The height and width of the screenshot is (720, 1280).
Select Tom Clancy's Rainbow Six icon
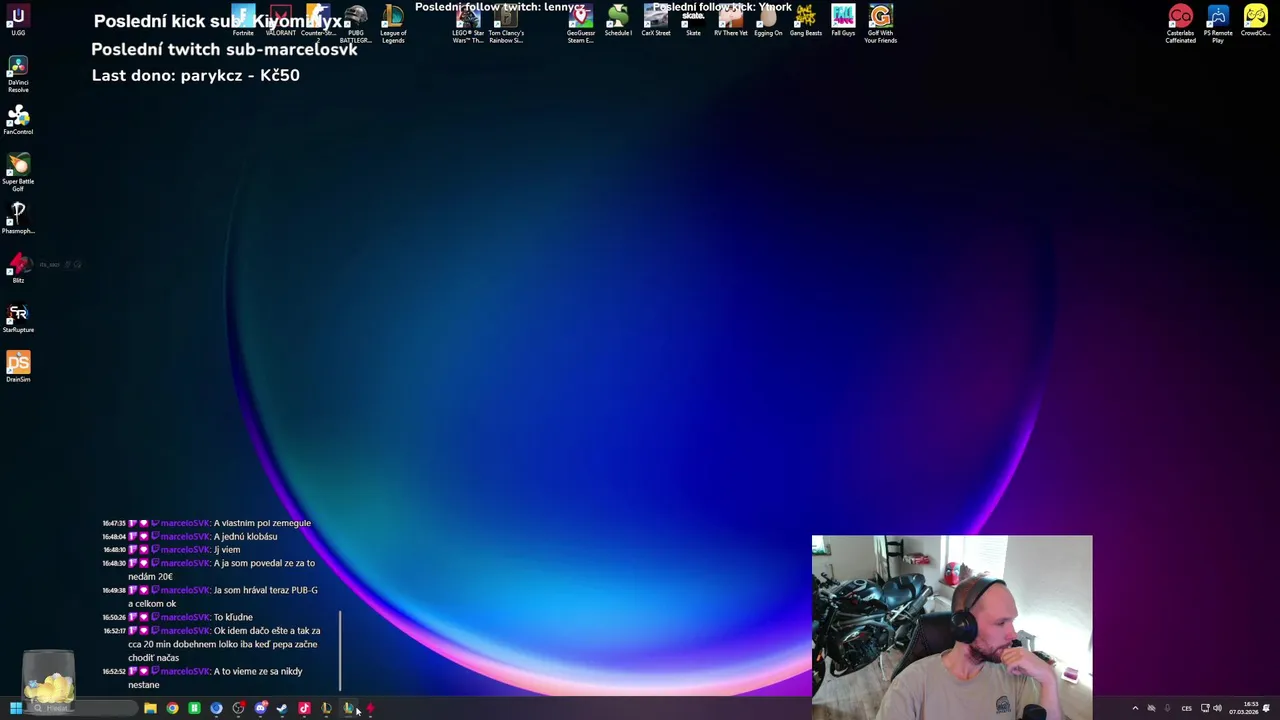pos(506,23)
